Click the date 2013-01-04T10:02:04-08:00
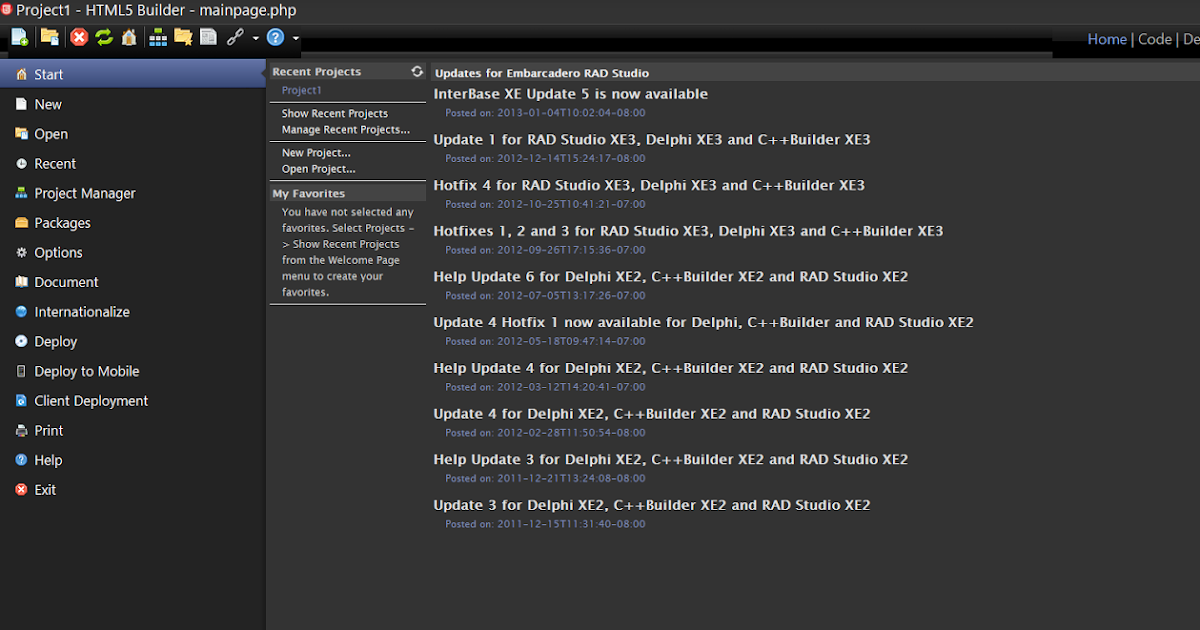Viewport: 1200px width, 630px height. [x=571, y=113]
